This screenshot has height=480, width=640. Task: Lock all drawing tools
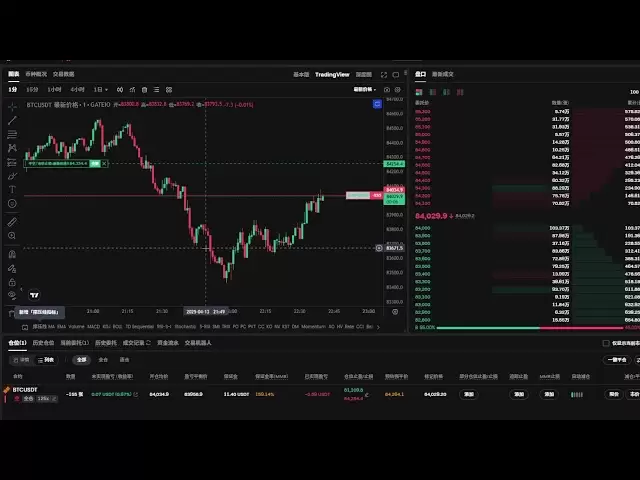[x=12, y=282]
